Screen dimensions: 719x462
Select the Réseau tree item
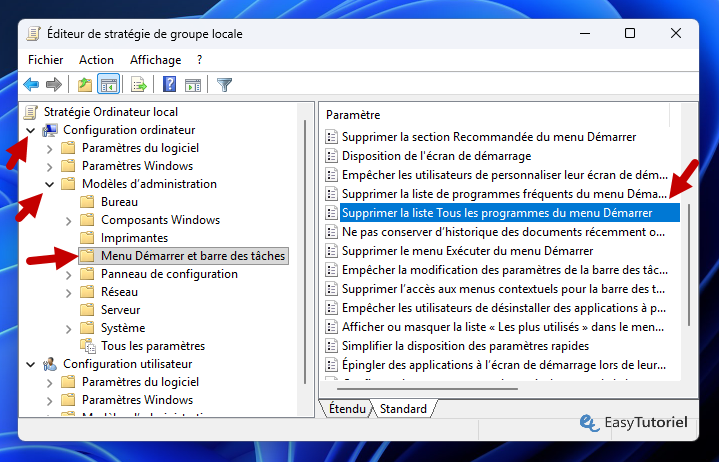[119, 292]
